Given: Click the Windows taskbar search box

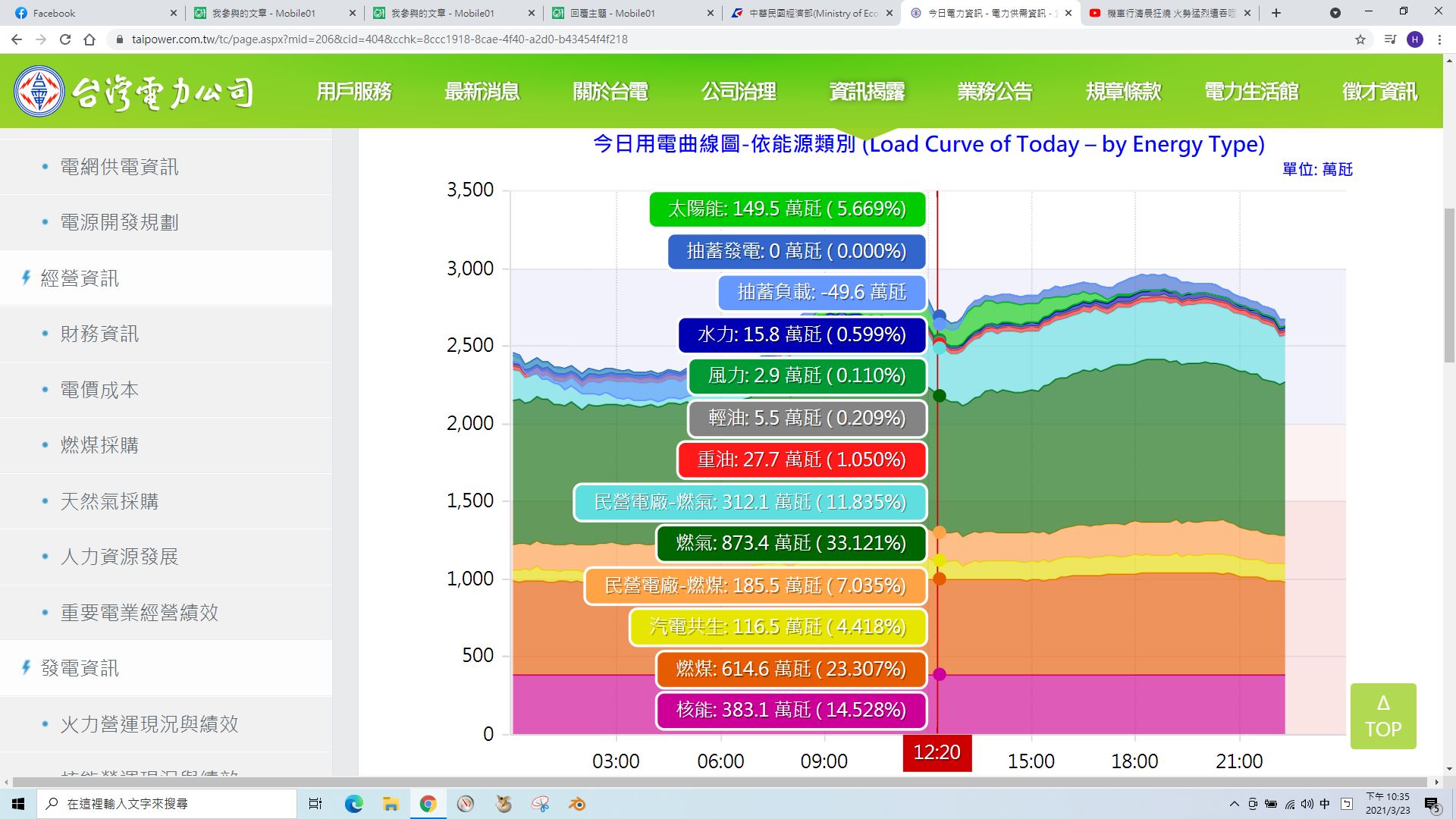Looking at the screenshot, I should 167,804.
